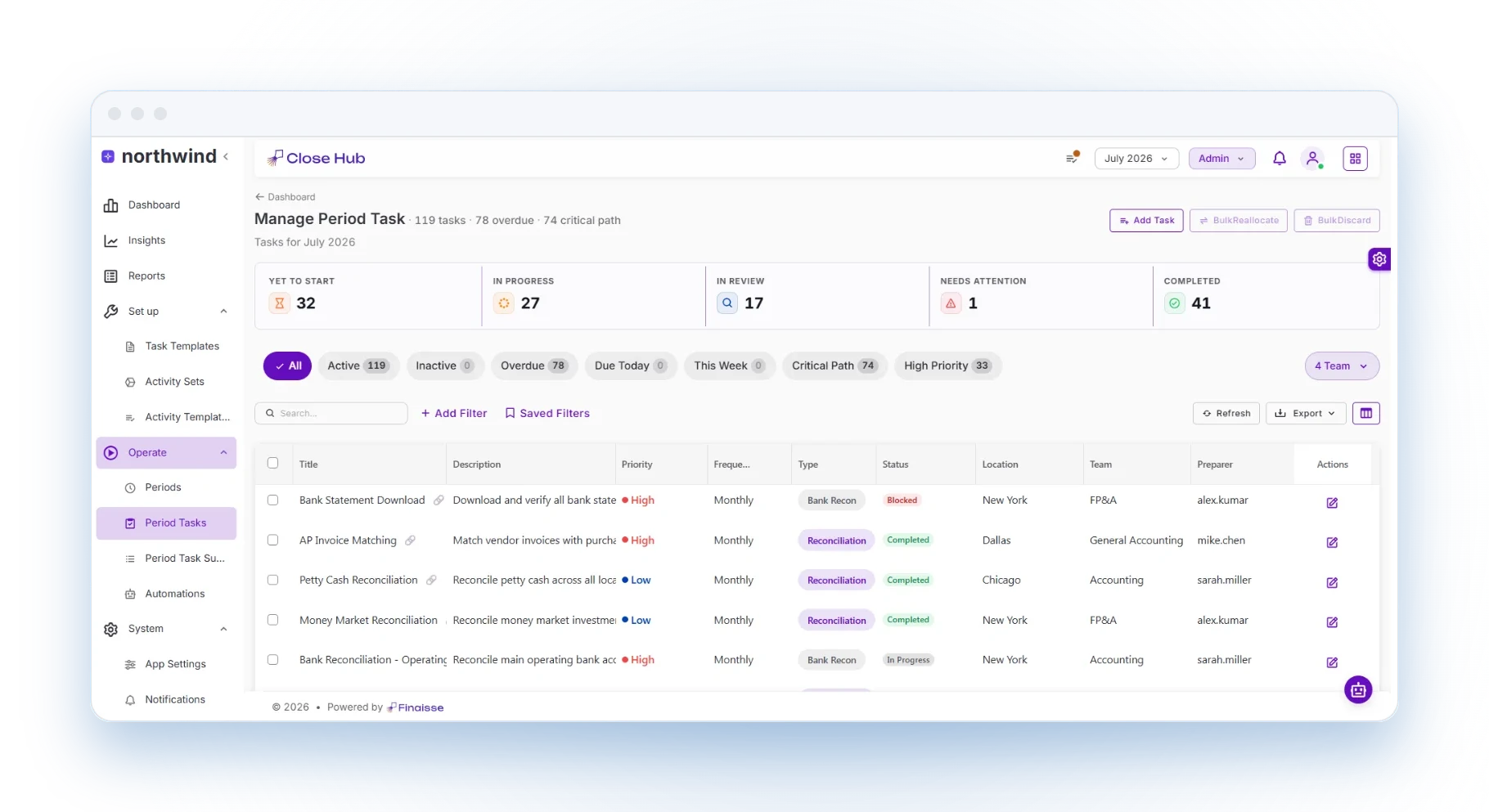1489x812 pixels.
Task: Open the notifications bell icon
Action: 1280,159
